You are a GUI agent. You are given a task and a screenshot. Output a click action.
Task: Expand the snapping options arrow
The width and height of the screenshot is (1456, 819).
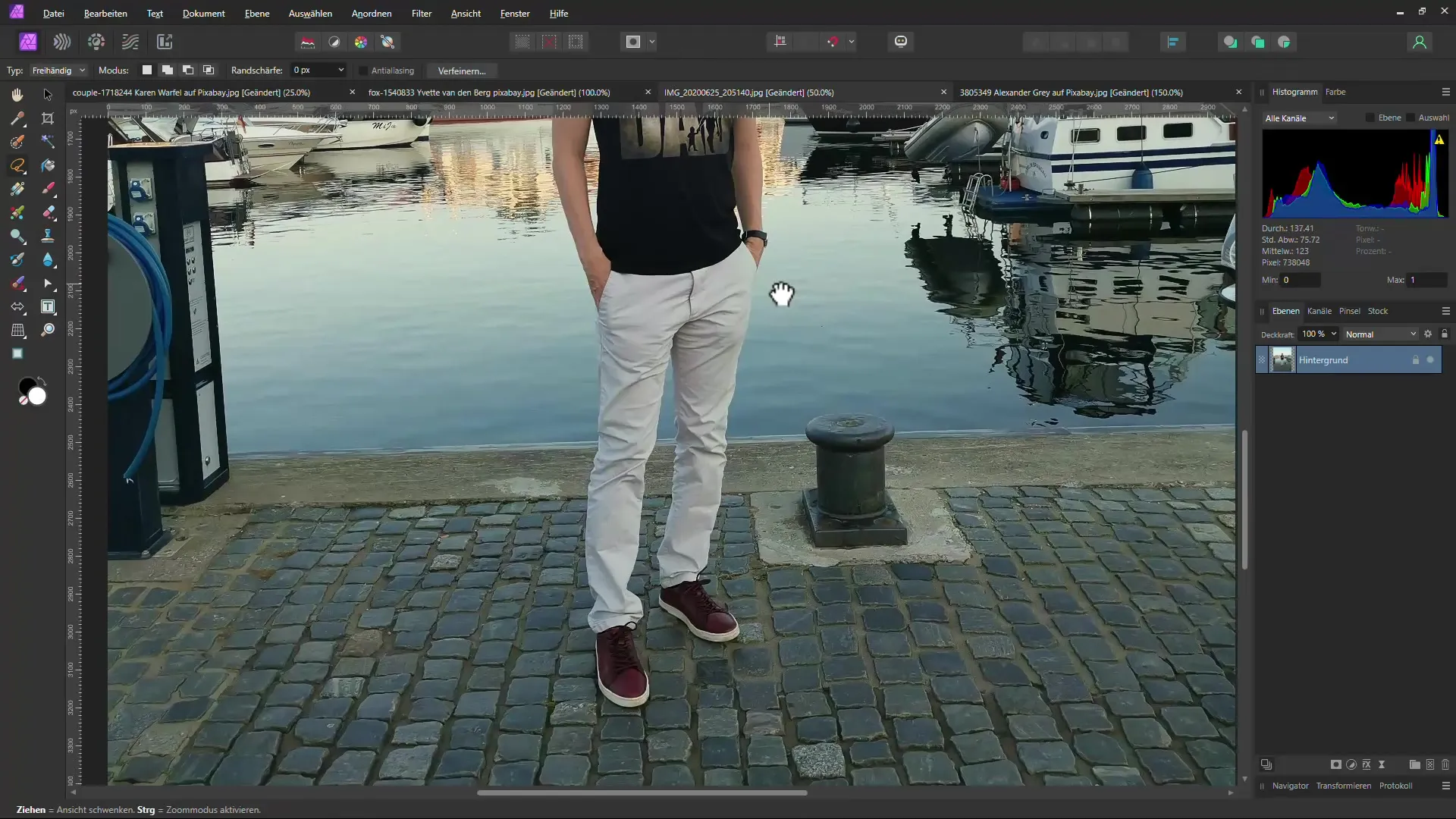852,42
